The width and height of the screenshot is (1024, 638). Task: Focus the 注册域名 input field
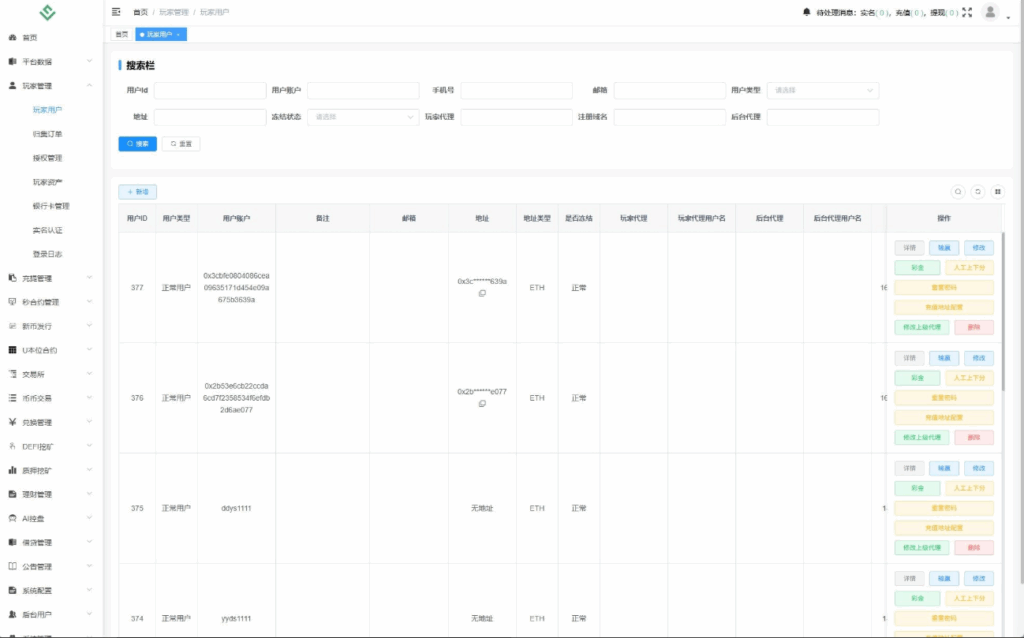(x=669, y=117)
